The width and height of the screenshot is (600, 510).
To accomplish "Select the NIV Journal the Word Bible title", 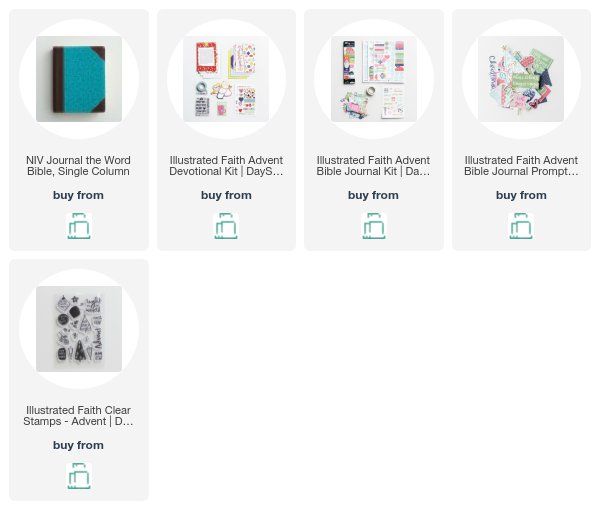I will coord(78,166).
